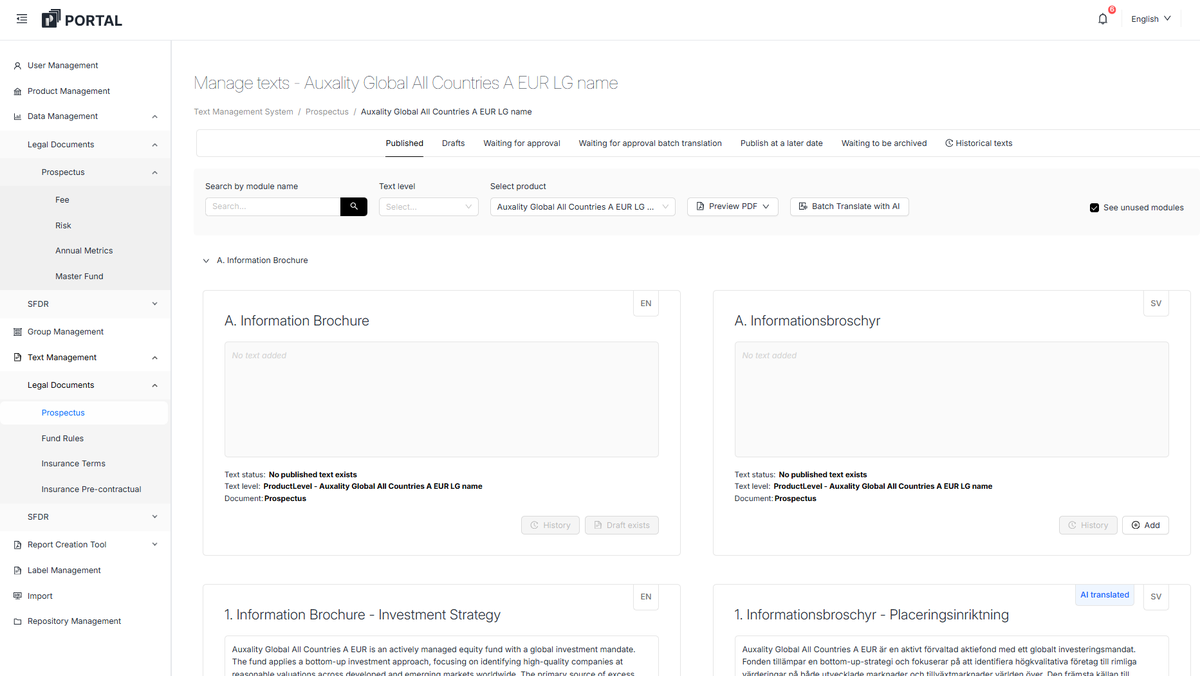Click EN tag on Investment Strategy card

point(646,597)
